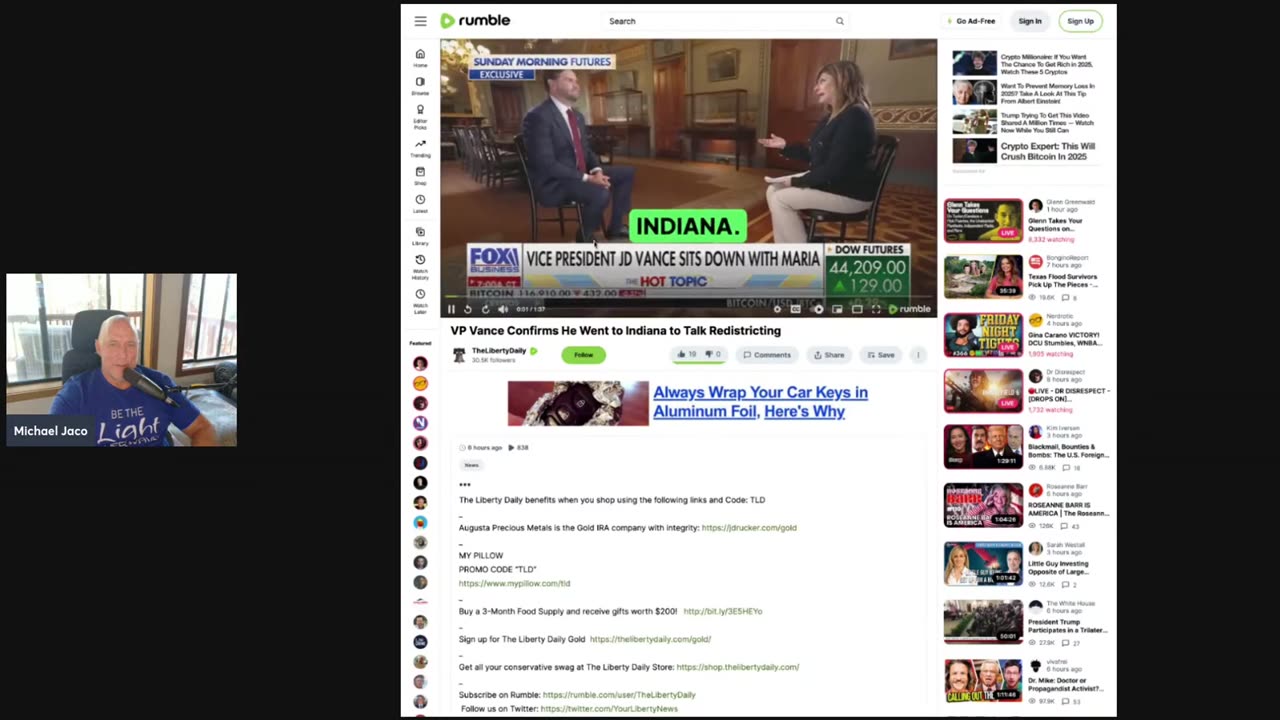1280x720 pixels.
Task: Open Texas Flood Survivors video thumbnail
Action: pos(983,277)
